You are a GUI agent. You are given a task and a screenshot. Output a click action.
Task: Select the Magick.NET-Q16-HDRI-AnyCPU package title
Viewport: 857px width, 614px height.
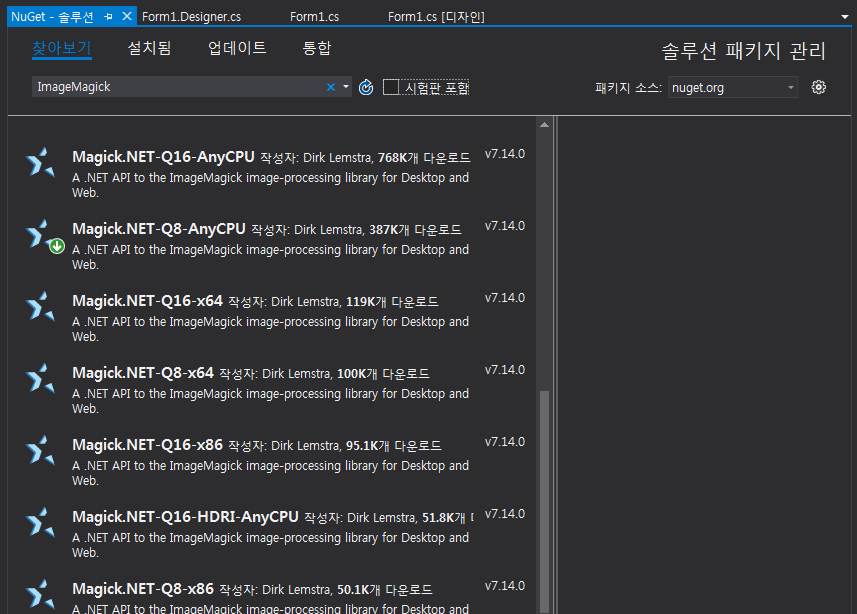(x=185, y=517)
